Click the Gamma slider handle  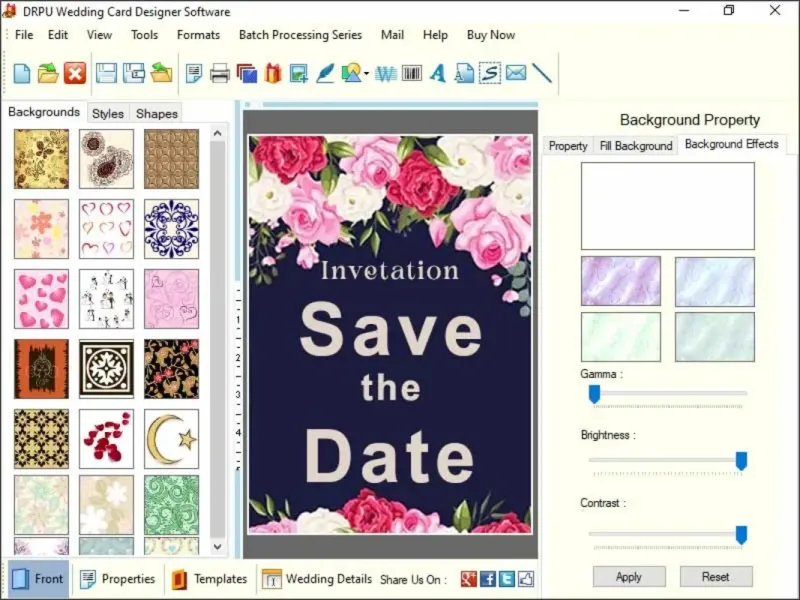point(594,394)
